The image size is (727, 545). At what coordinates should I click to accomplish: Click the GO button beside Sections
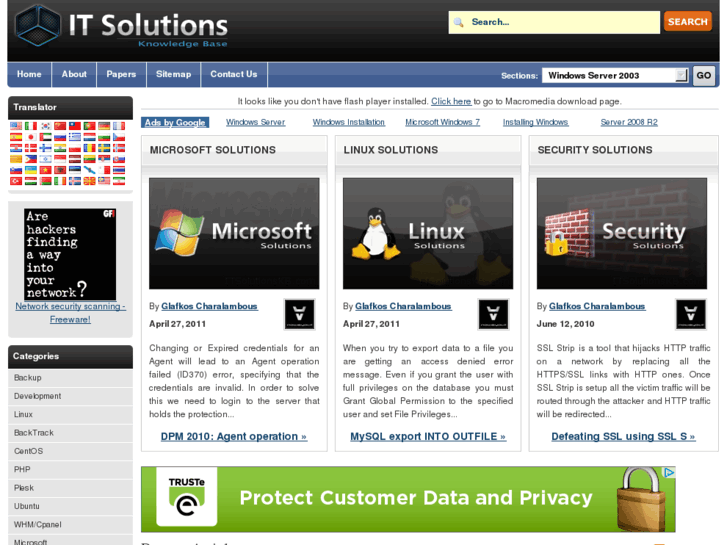(703, 75)
